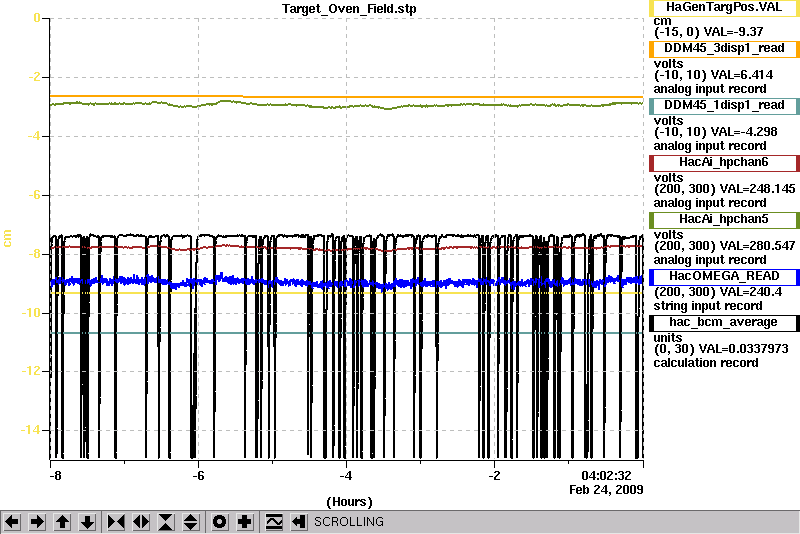Viewport: 800px width, 534px height.
Task: Click the -4 tick label on the x-axis
Action: point(346,476)
